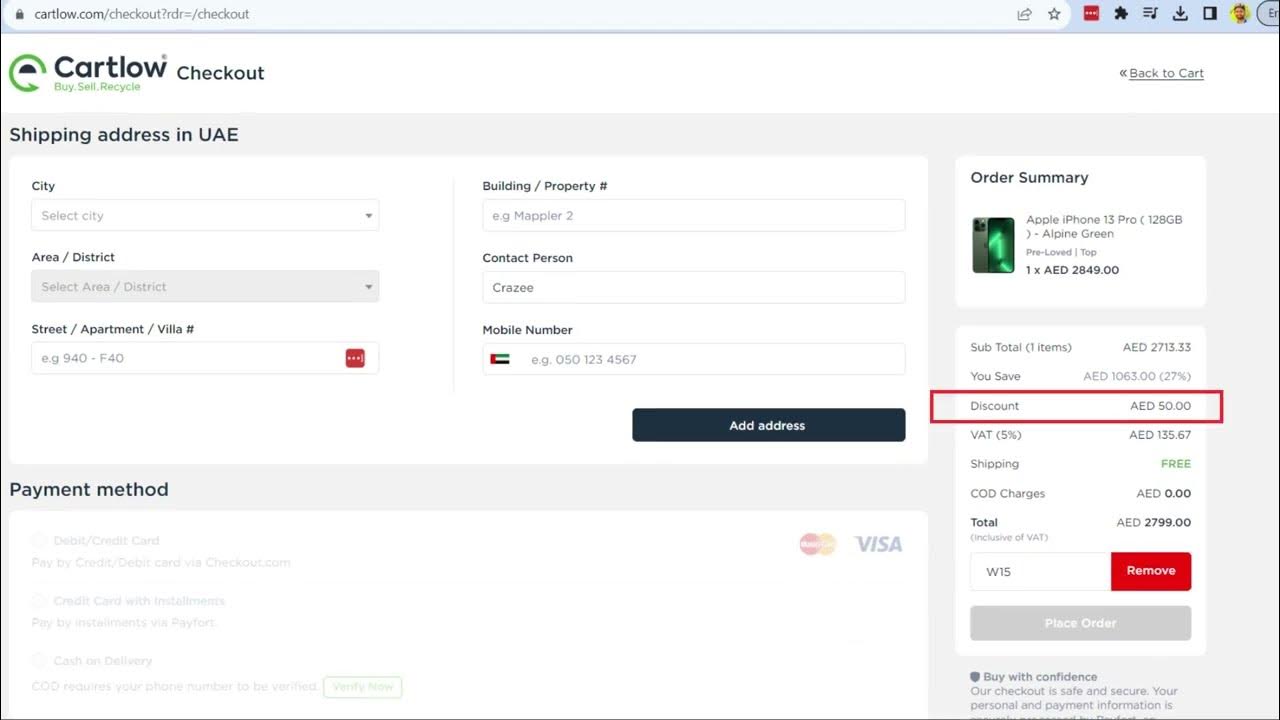Screen dimensions: 1280x720
Task: Toggle the browser side panel icon
Action: 1209,14
